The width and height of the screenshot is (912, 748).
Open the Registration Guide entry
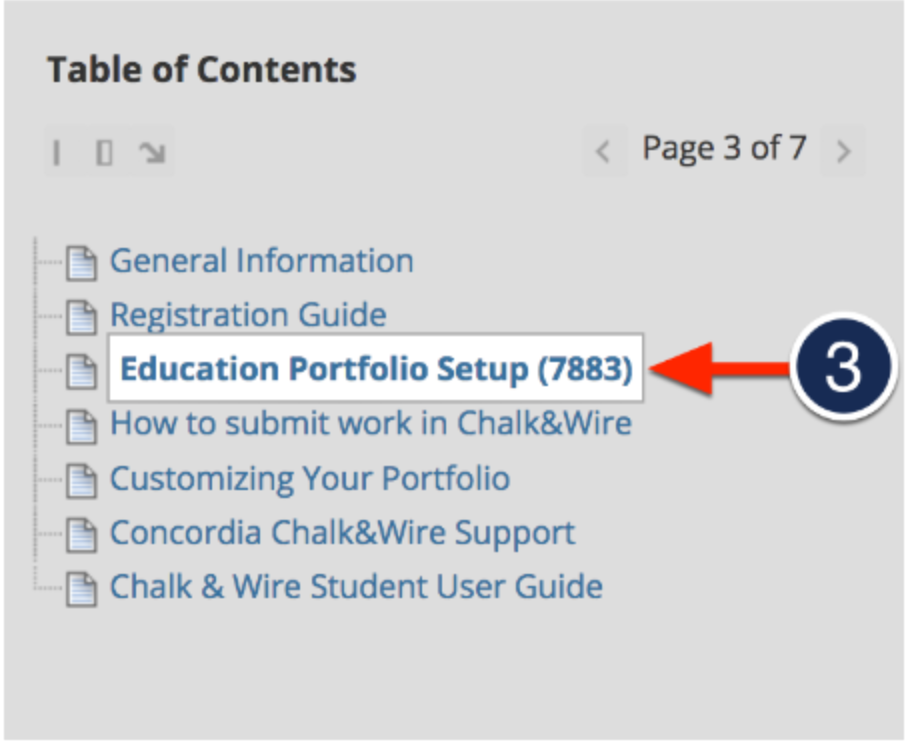coord(248,314)
